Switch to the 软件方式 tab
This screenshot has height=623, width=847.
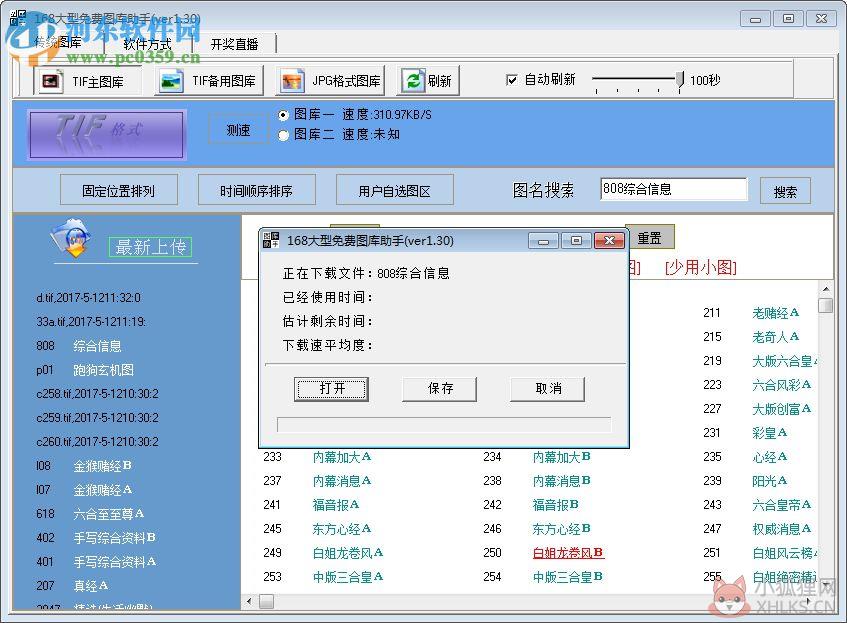coord(147,44)
